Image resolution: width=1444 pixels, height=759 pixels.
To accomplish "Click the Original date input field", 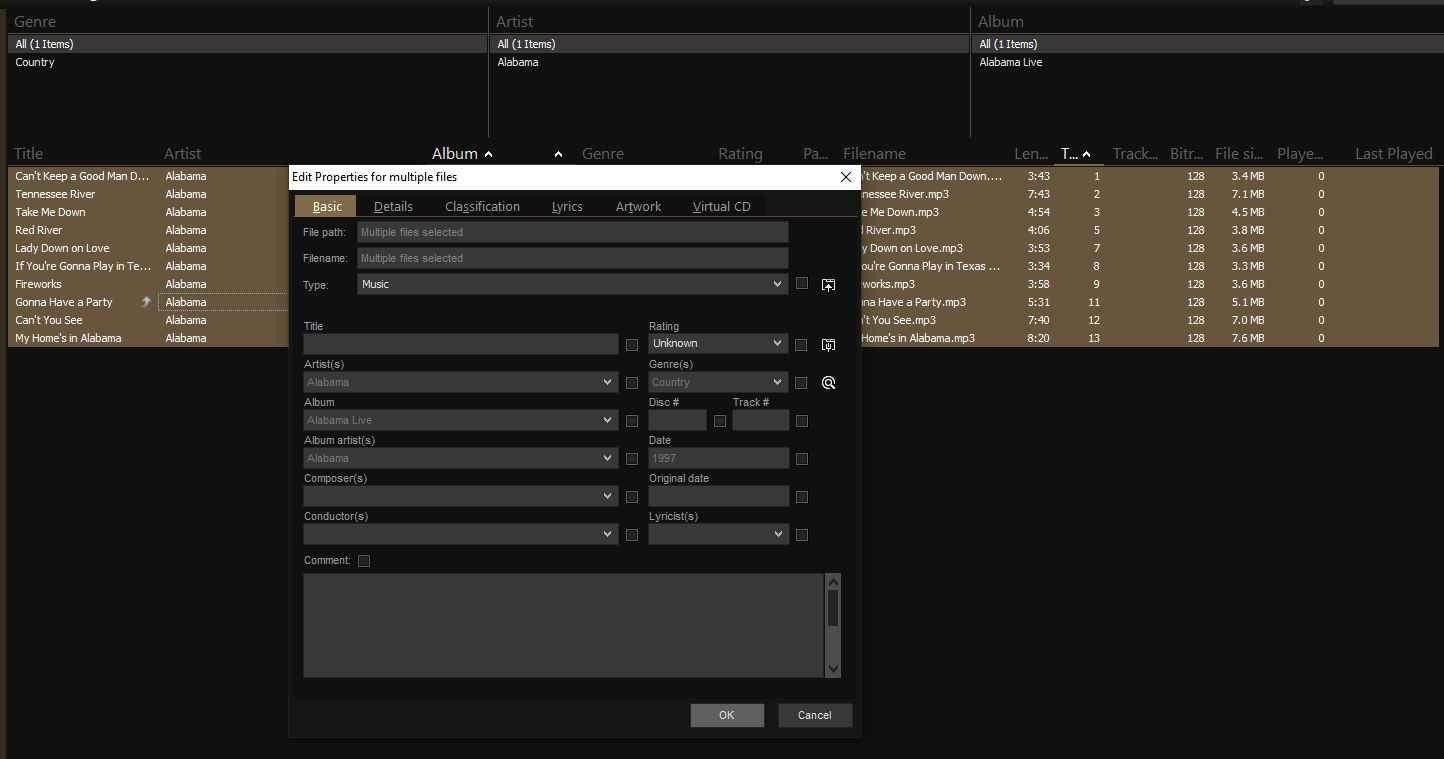I will 718,496.
